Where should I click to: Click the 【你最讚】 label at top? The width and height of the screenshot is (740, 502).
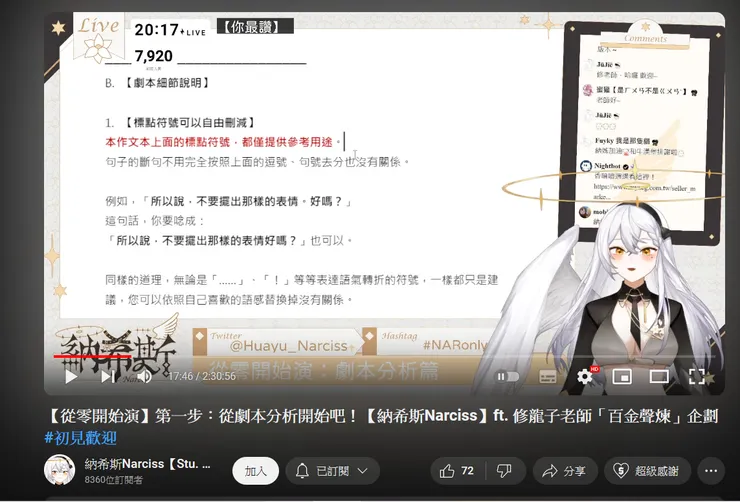[255, 26]
